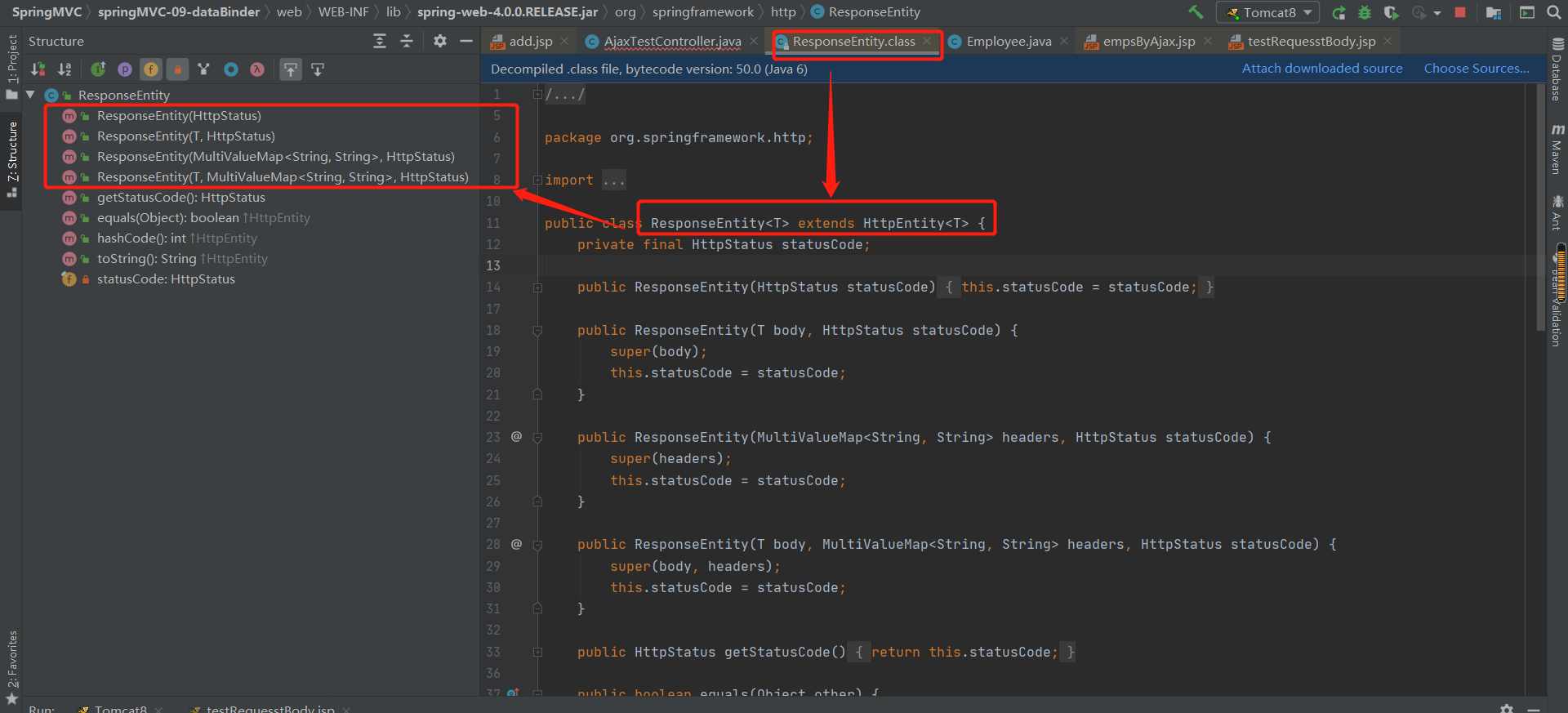Image resolution: width=1568 pixels, height=713 pixels.
Task: Select ResponseEntity(HttpStatus) constructor in Structure
Action: click(179, 116)
